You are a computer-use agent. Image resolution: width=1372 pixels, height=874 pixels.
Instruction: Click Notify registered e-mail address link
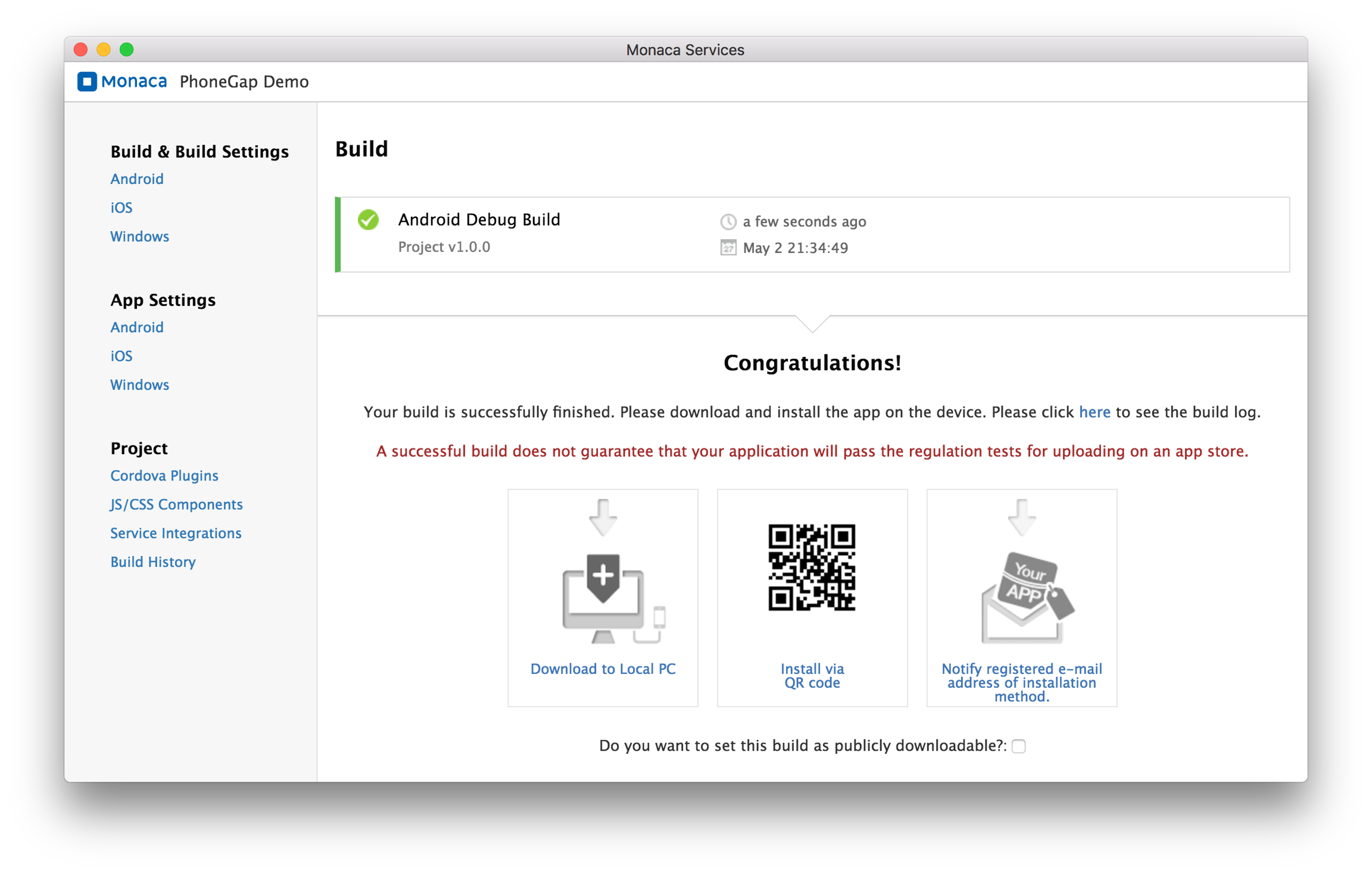[x=1021, y=682]
